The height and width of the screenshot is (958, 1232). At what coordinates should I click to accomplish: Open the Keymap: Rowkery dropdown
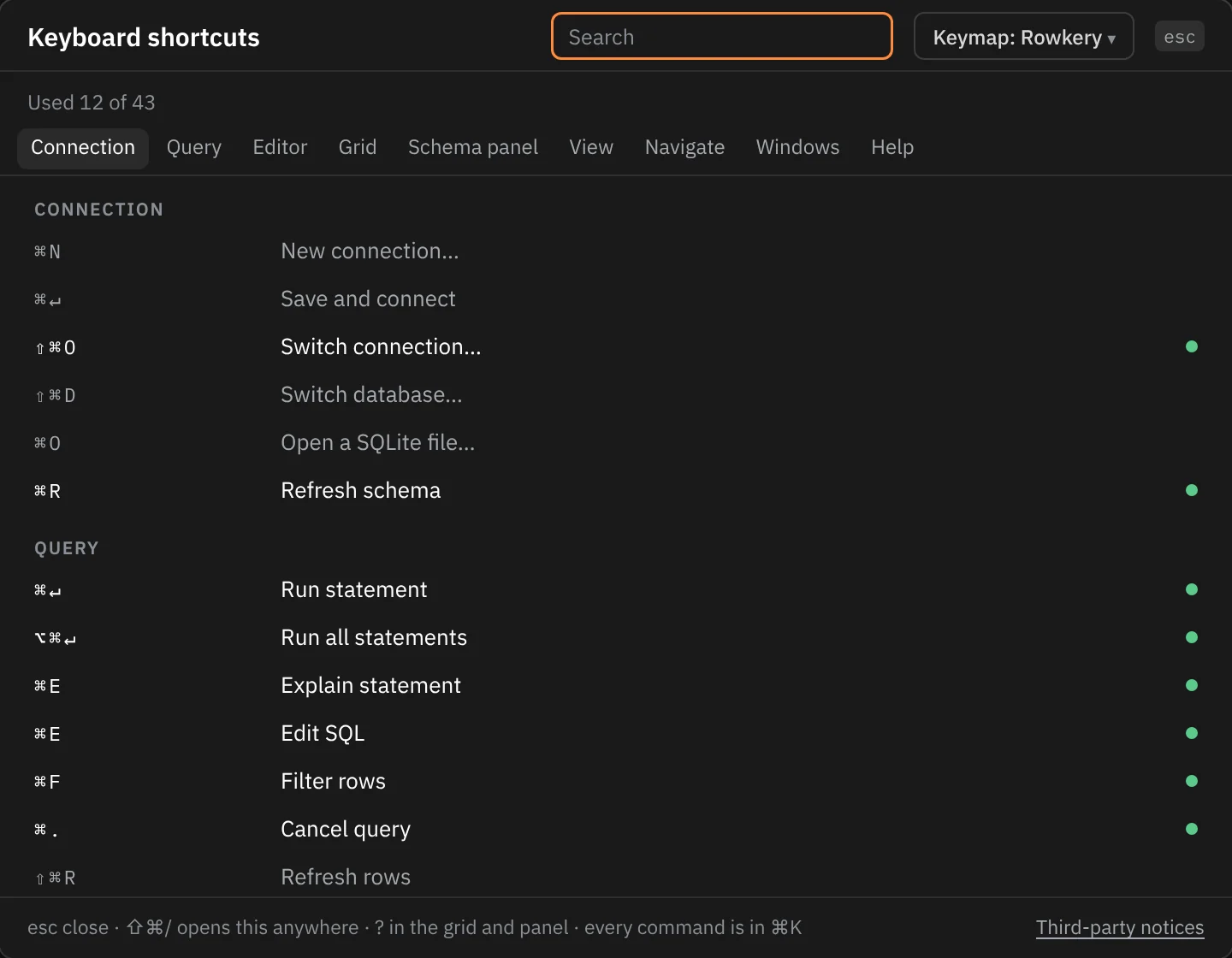coord(1024,36)
